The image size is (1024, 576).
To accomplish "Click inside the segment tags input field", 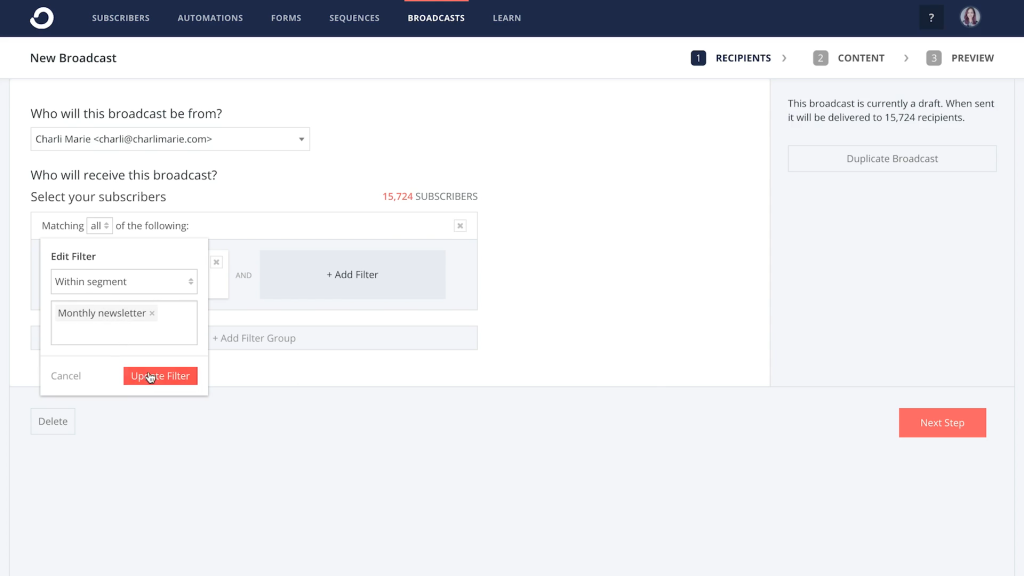I will tap(124, 333).
